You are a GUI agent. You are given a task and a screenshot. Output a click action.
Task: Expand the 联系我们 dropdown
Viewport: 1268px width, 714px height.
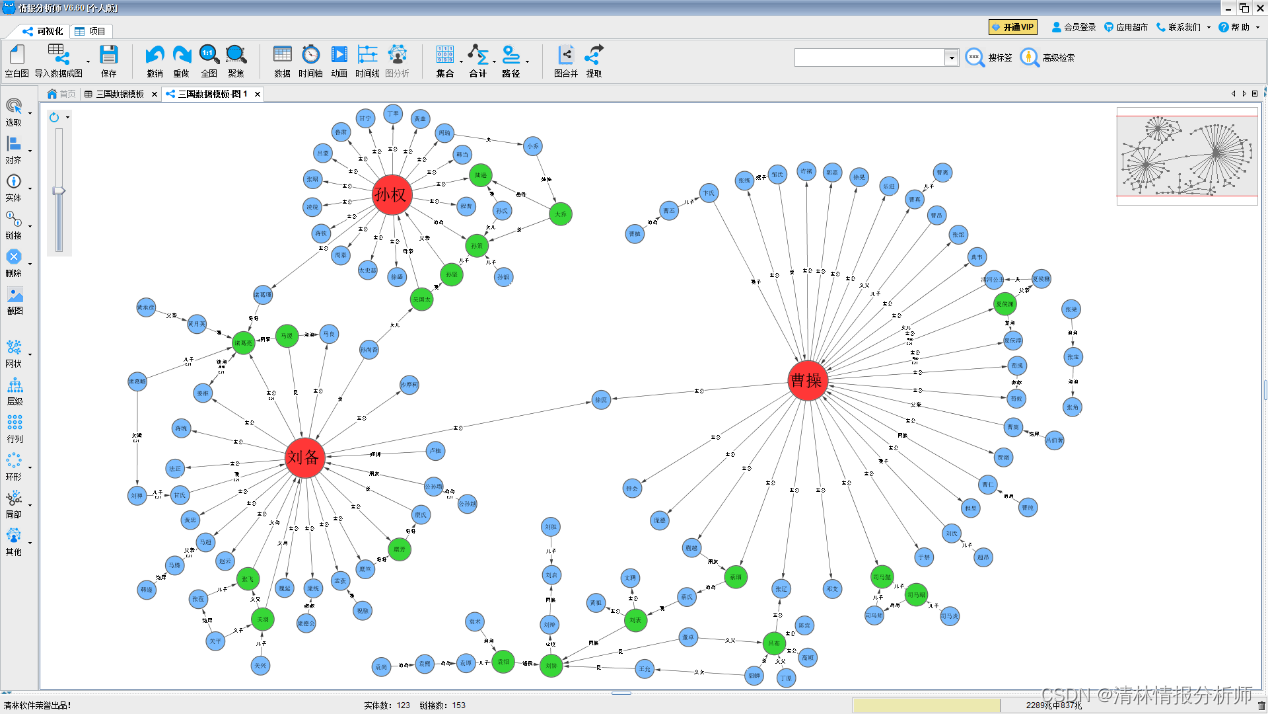[x=1208, y=27]
